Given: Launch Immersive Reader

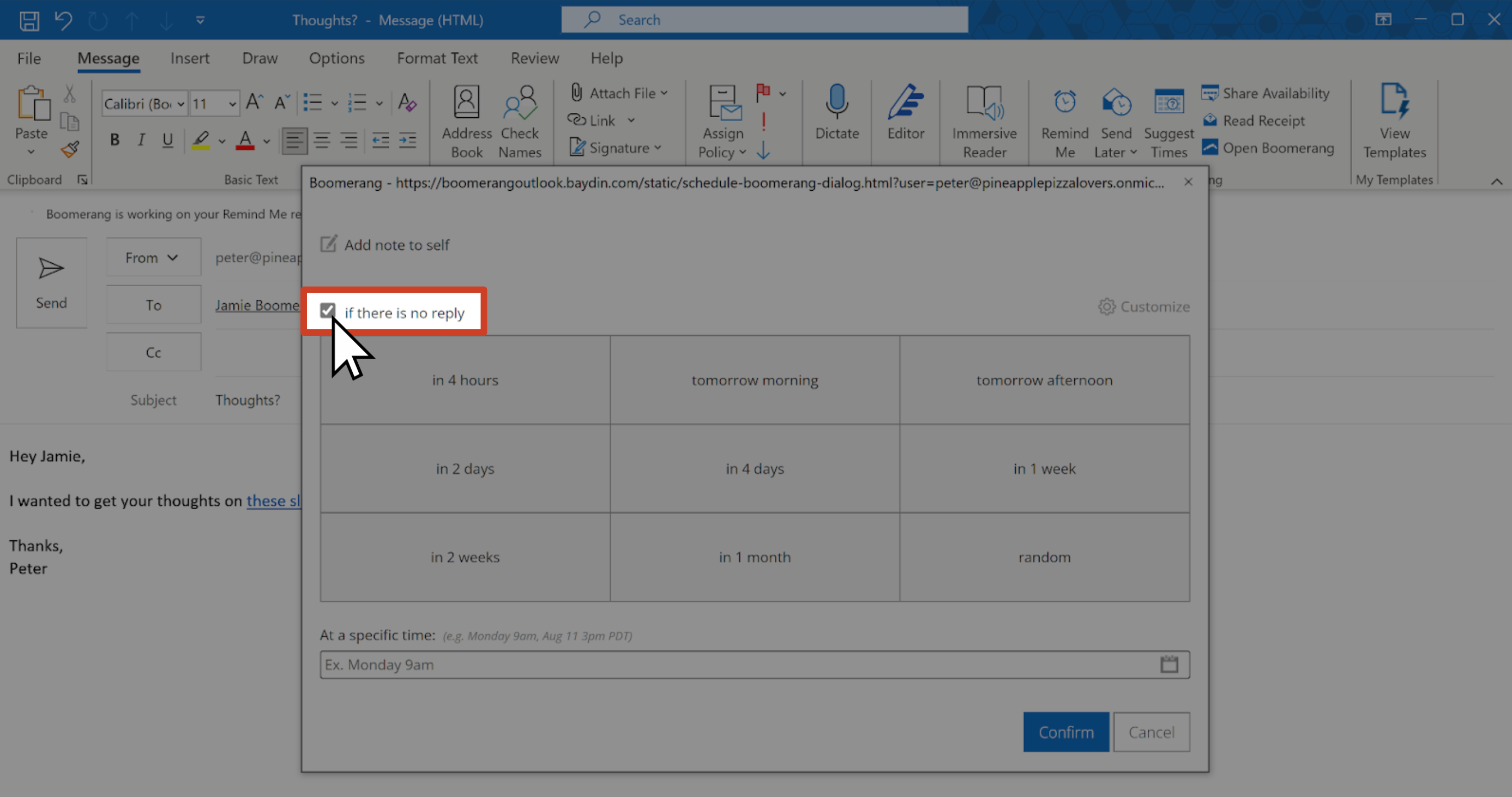Looking at the screenshot, I should point(984,122).
